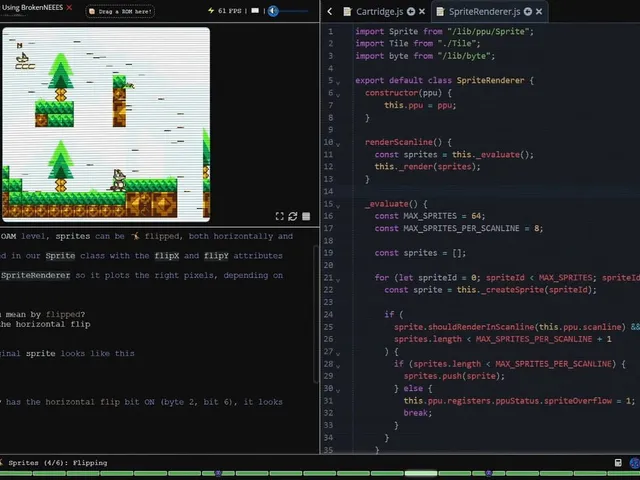The width and height of the screenshot is (640, 480).
Task: Click 'break;' on line 32
Action: pos(418,413)
